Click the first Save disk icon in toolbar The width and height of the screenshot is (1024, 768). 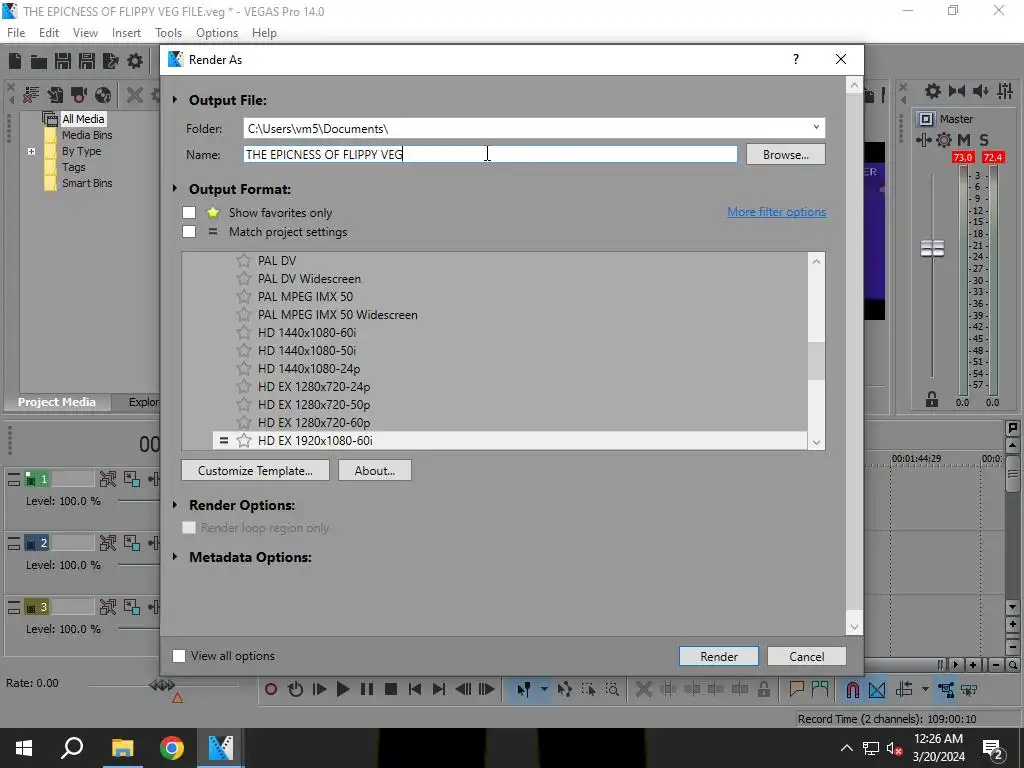click(x=63, y=61)
